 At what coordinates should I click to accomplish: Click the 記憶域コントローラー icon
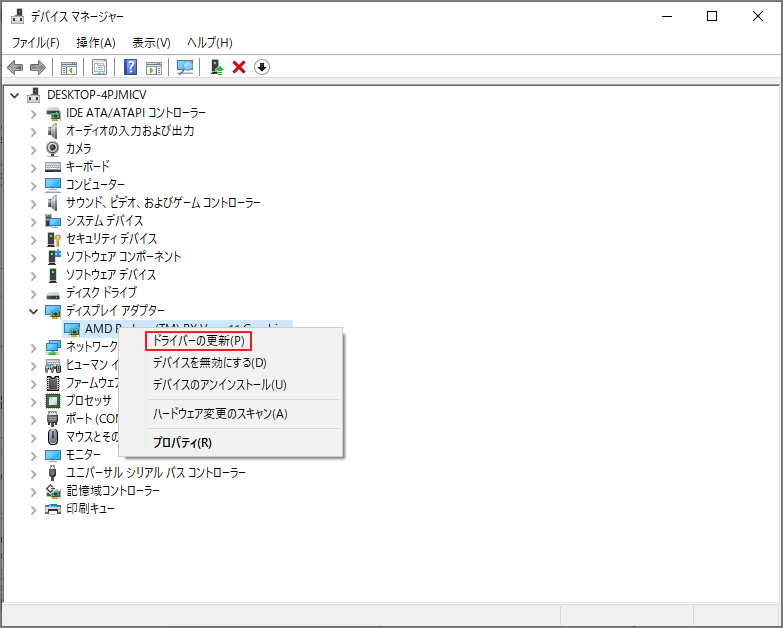53,491
